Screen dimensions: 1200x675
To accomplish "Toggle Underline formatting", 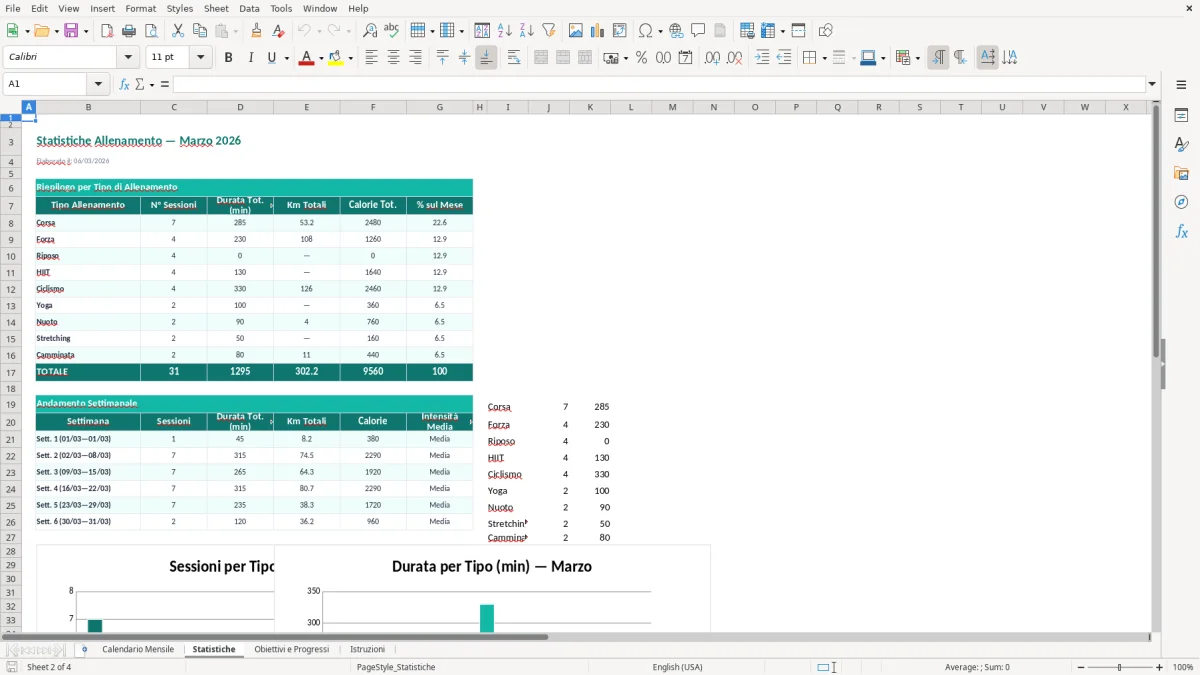I will [271, 58].
